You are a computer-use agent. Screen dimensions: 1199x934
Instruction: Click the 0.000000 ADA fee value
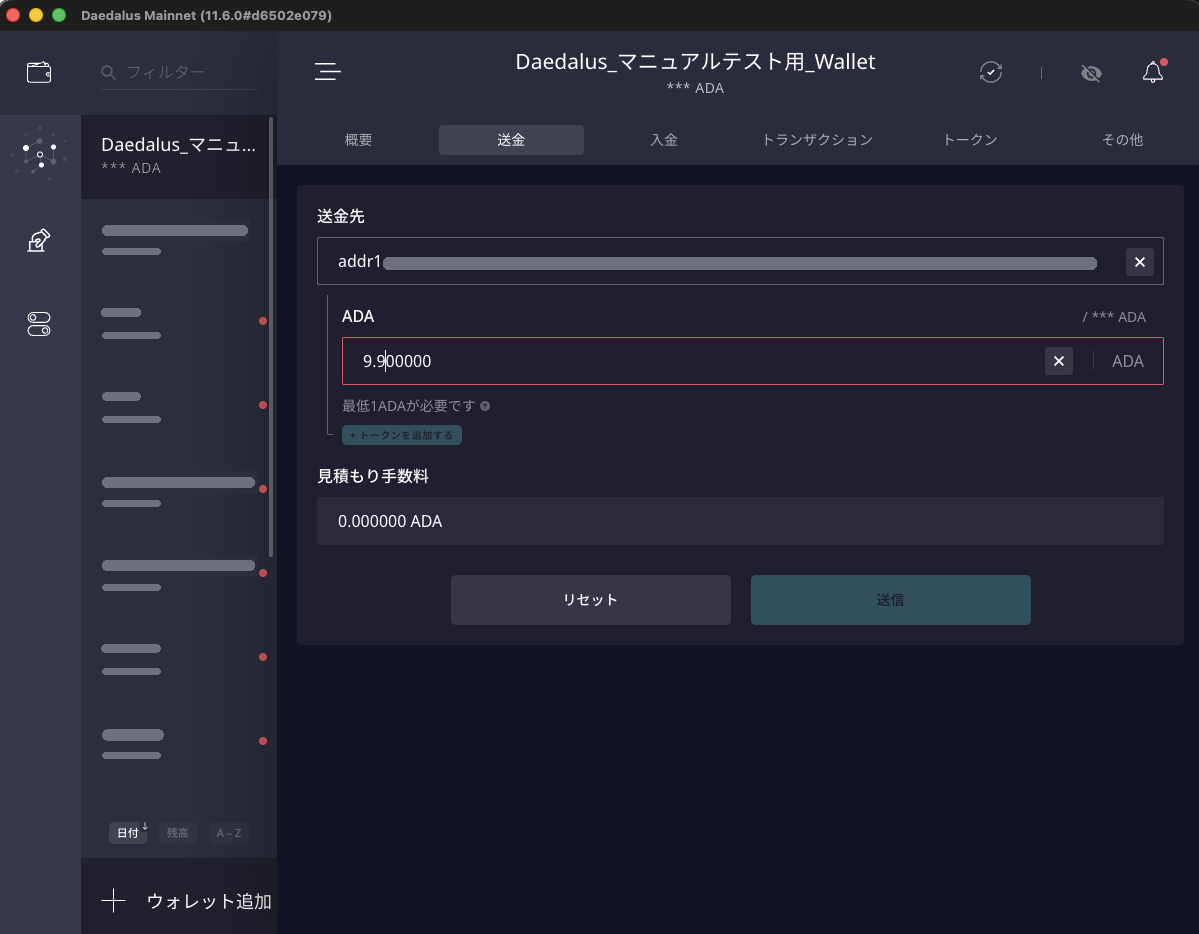coord(390,521)
